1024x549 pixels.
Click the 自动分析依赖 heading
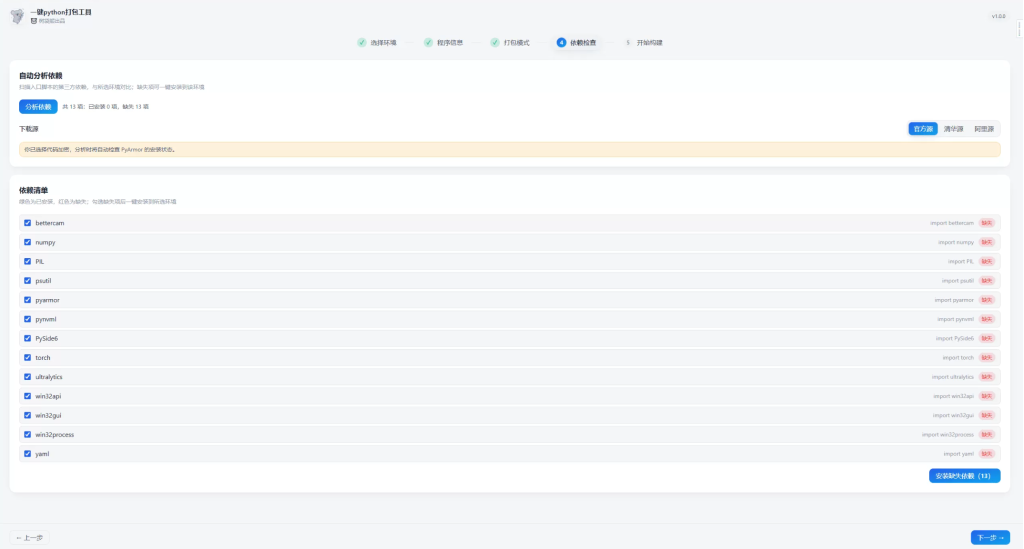40,76
